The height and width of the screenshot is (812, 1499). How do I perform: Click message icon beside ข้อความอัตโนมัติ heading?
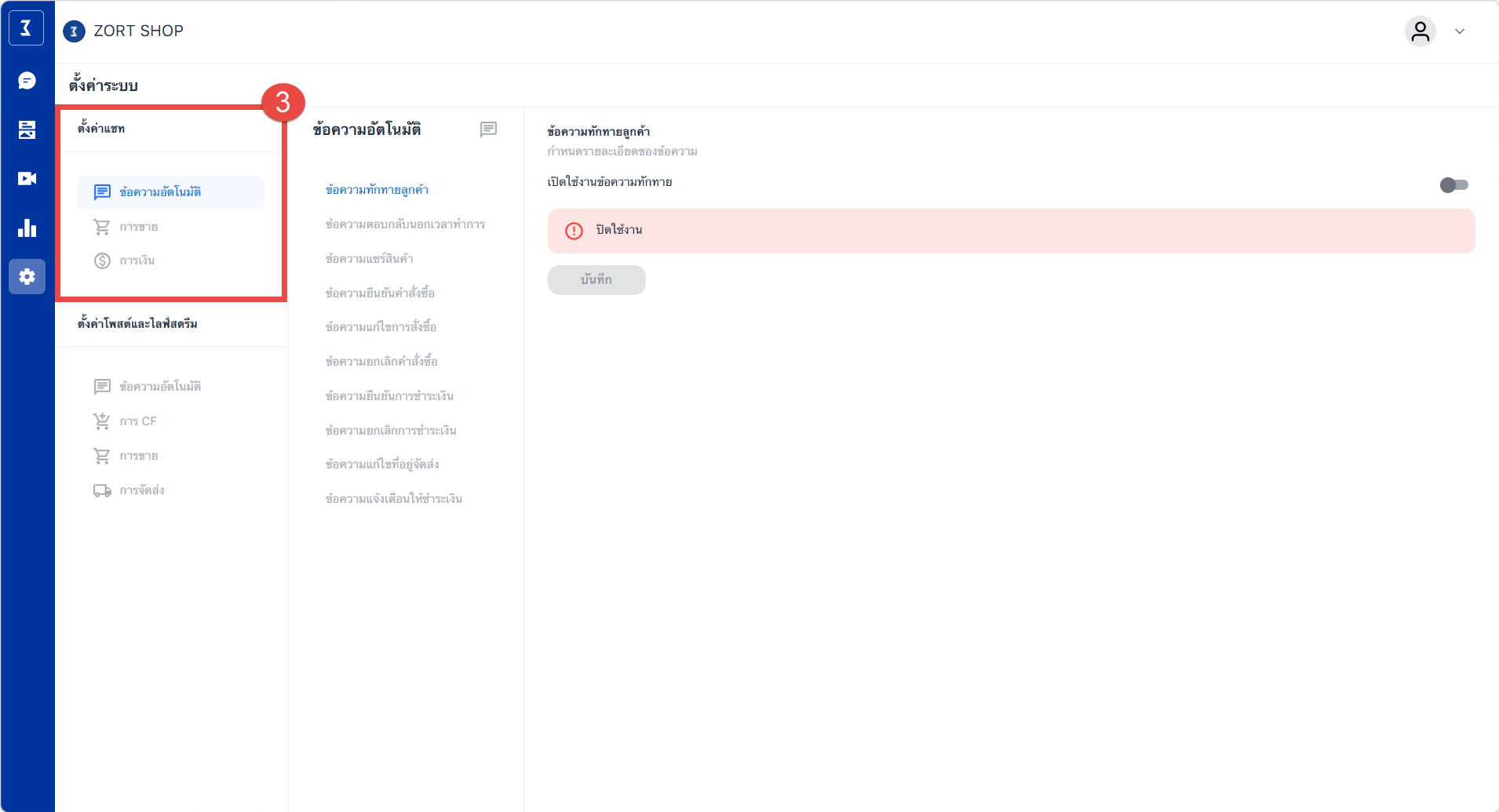tap(488, 129)
